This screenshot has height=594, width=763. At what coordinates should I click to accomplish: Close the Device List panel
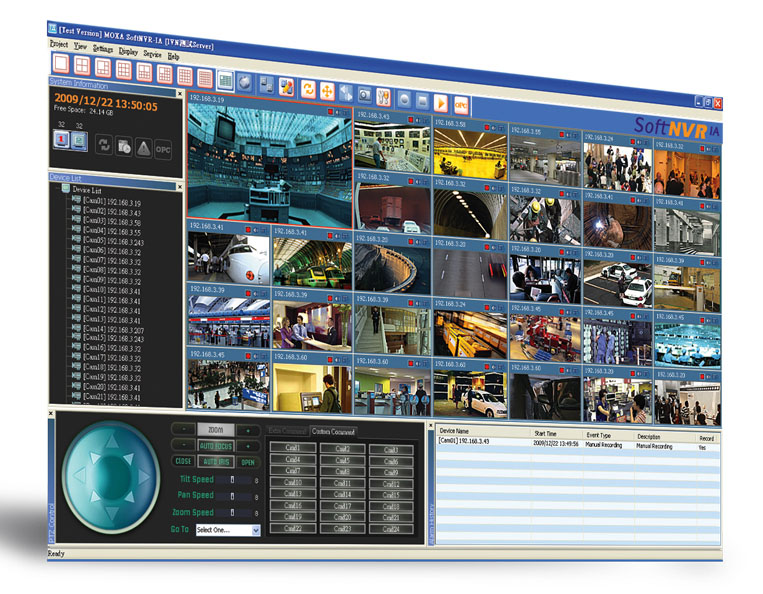coord(180,187)
